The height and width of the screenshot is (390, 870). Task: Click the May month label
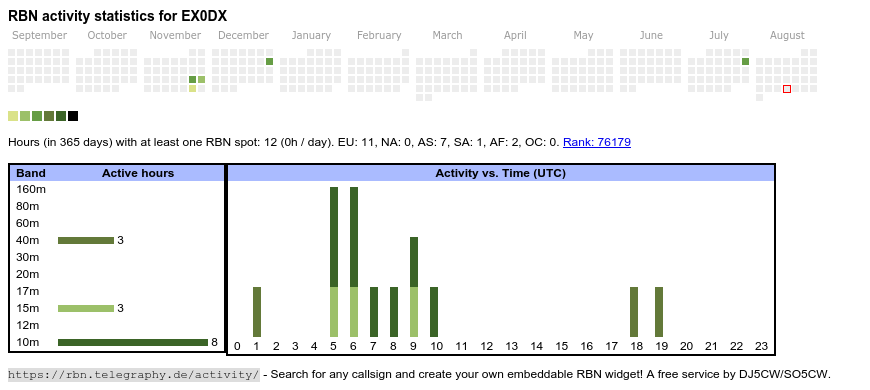click(x=583, y=36)
